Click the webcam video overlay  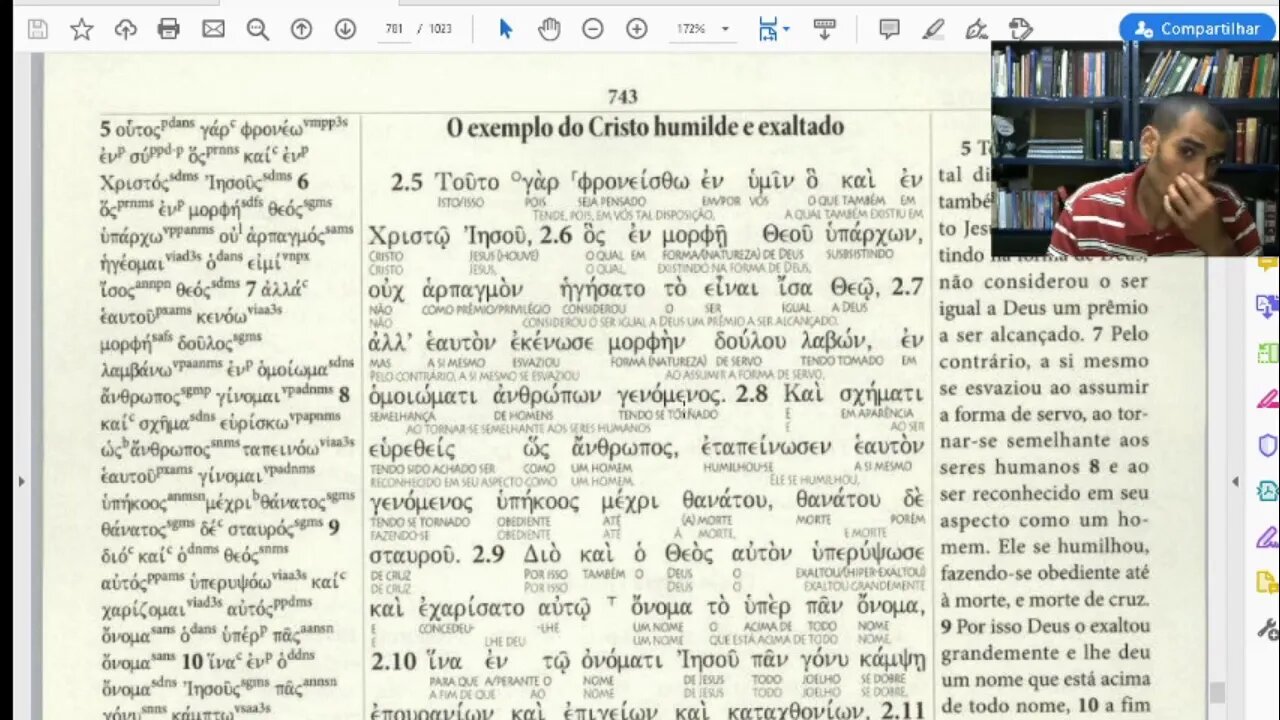click(1134, 149)
